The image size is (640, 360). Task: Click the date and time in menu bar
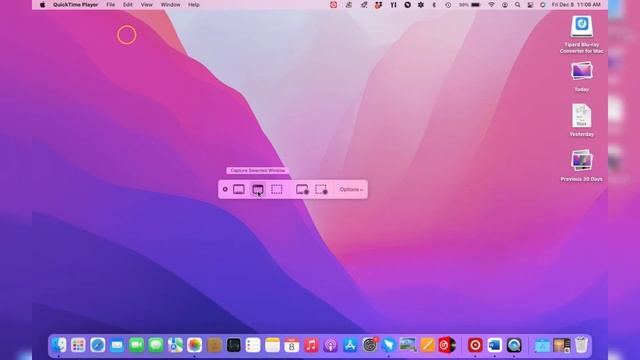(x=576, y=5)
